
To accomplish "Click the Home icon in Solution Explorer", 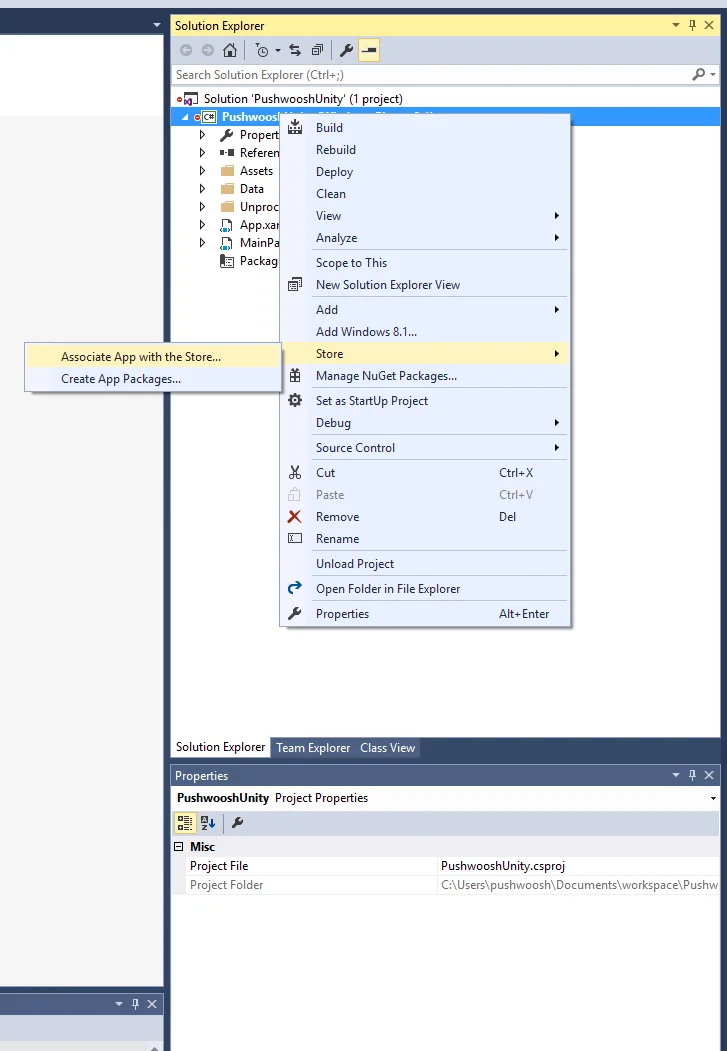I will [230, 50].
